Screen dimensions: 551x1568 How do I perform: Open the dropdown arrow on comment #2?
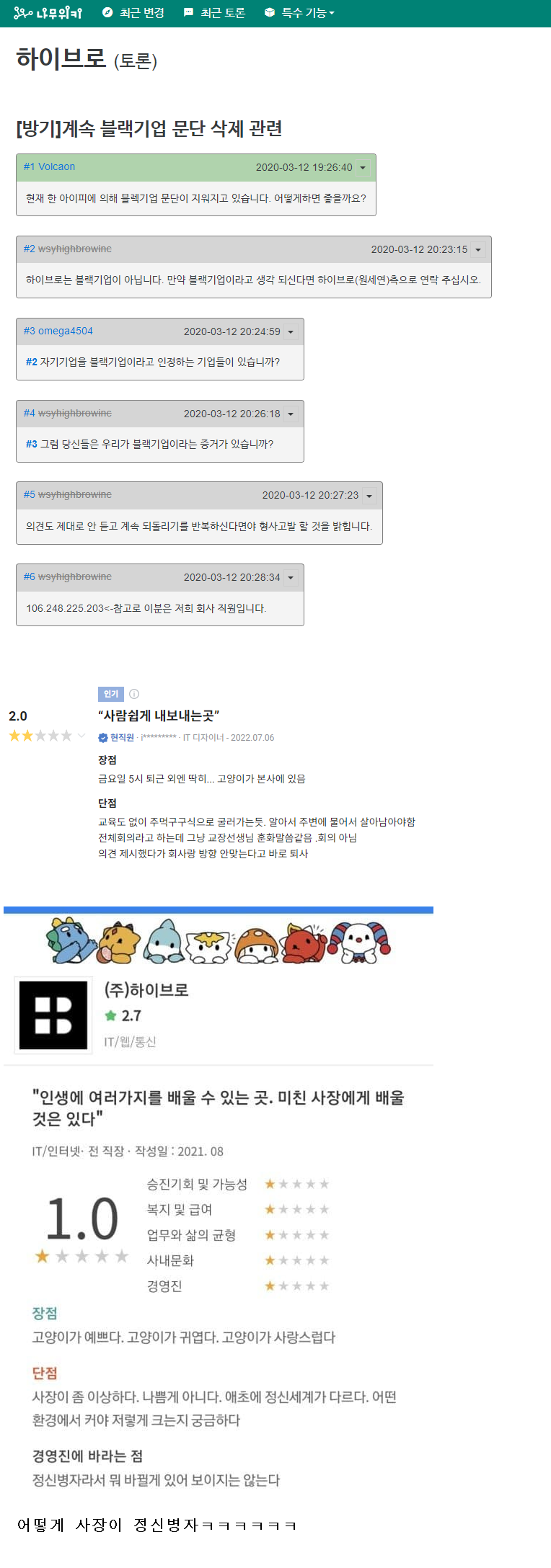pos(478,249)
